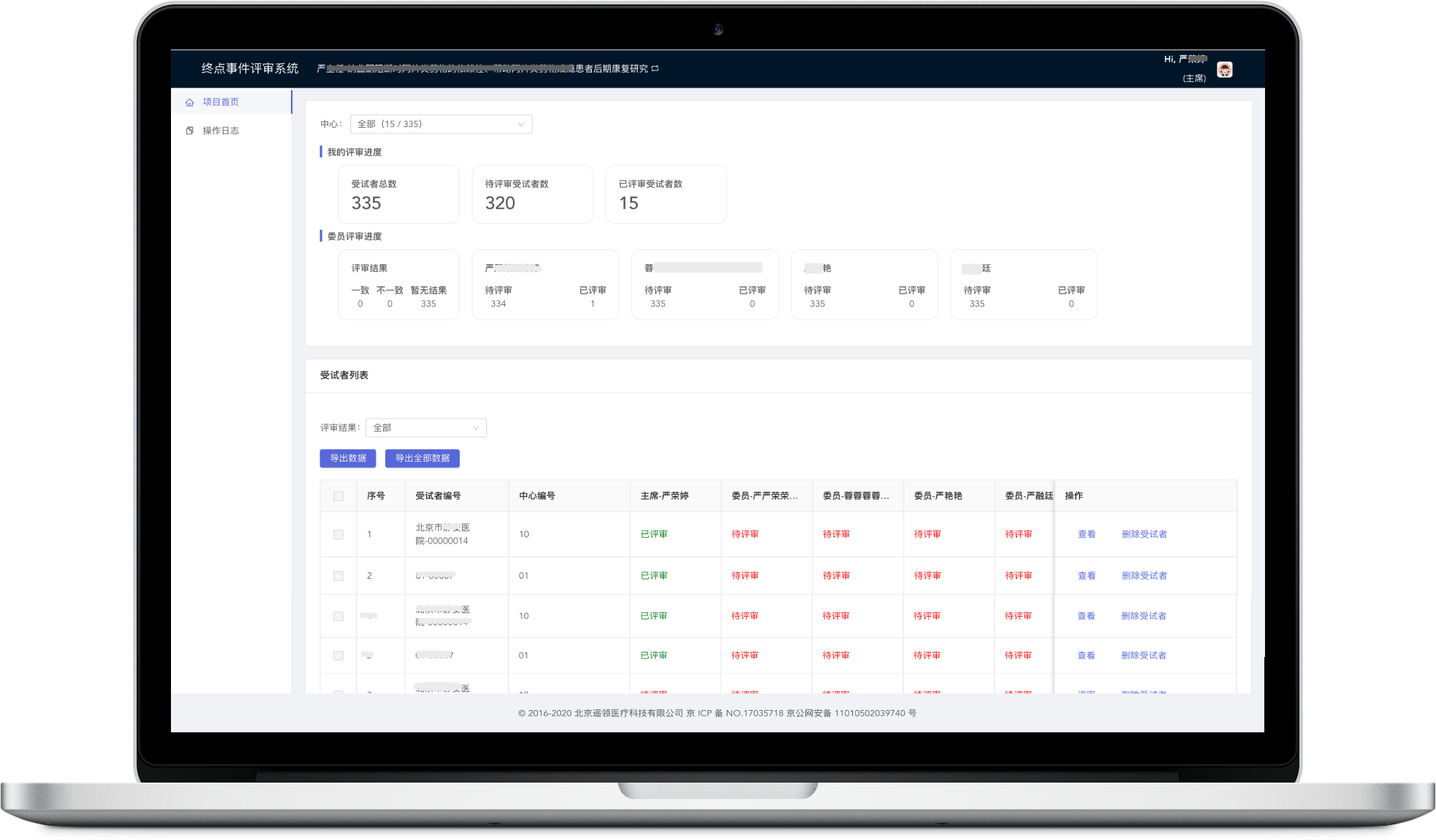This screenshot has width=1436, height=840.
Task: Click the home icon beside 项目首页
Action: tap(190, 103)
